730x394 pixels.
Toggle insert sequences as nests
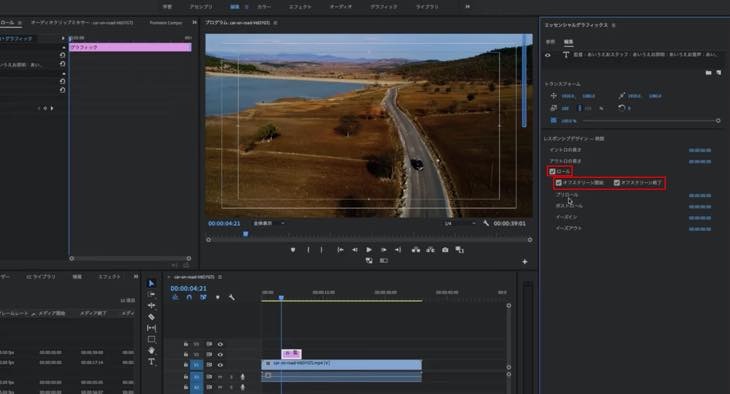pos(175,297)
